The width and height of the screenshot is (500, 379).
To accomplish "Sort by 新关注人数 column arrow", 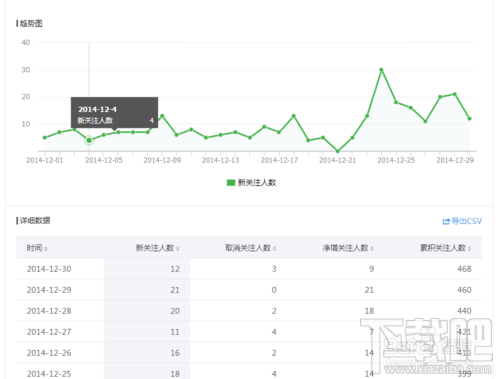I will point(178,249).
